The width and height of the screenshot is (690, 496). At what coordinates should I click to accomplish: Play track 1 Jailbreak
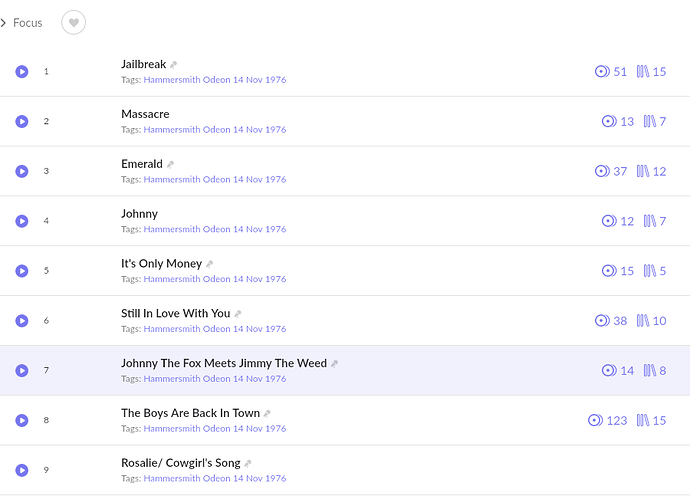pyautogui.click(x=22, y=71)
